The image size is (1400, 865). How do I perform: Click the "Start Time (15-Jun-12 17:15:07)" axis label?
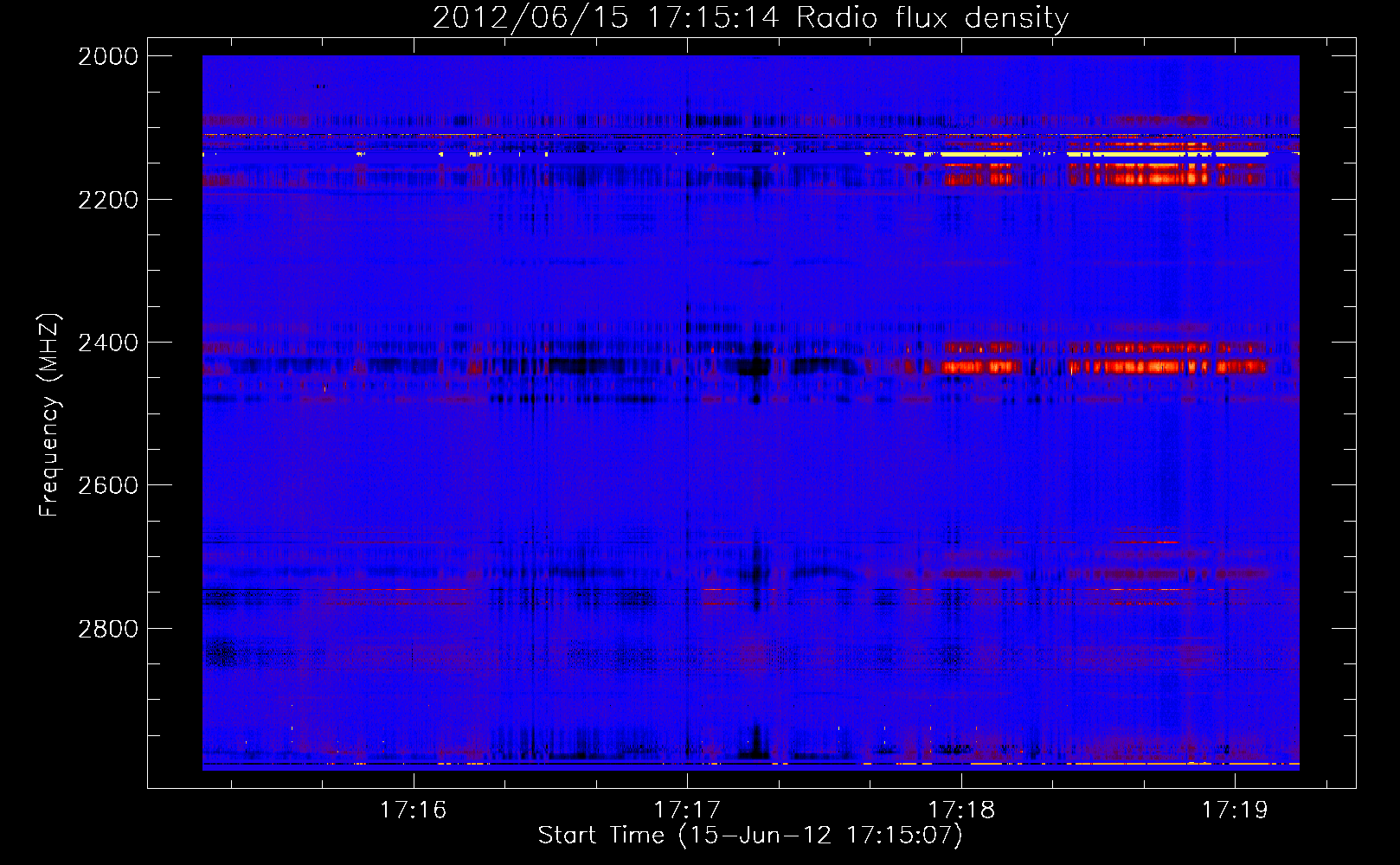pos(750,836)
